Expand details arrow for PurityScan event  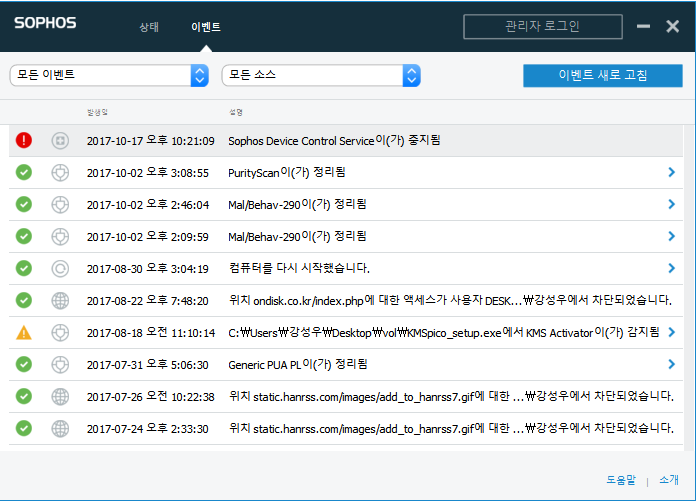point(672,172)
